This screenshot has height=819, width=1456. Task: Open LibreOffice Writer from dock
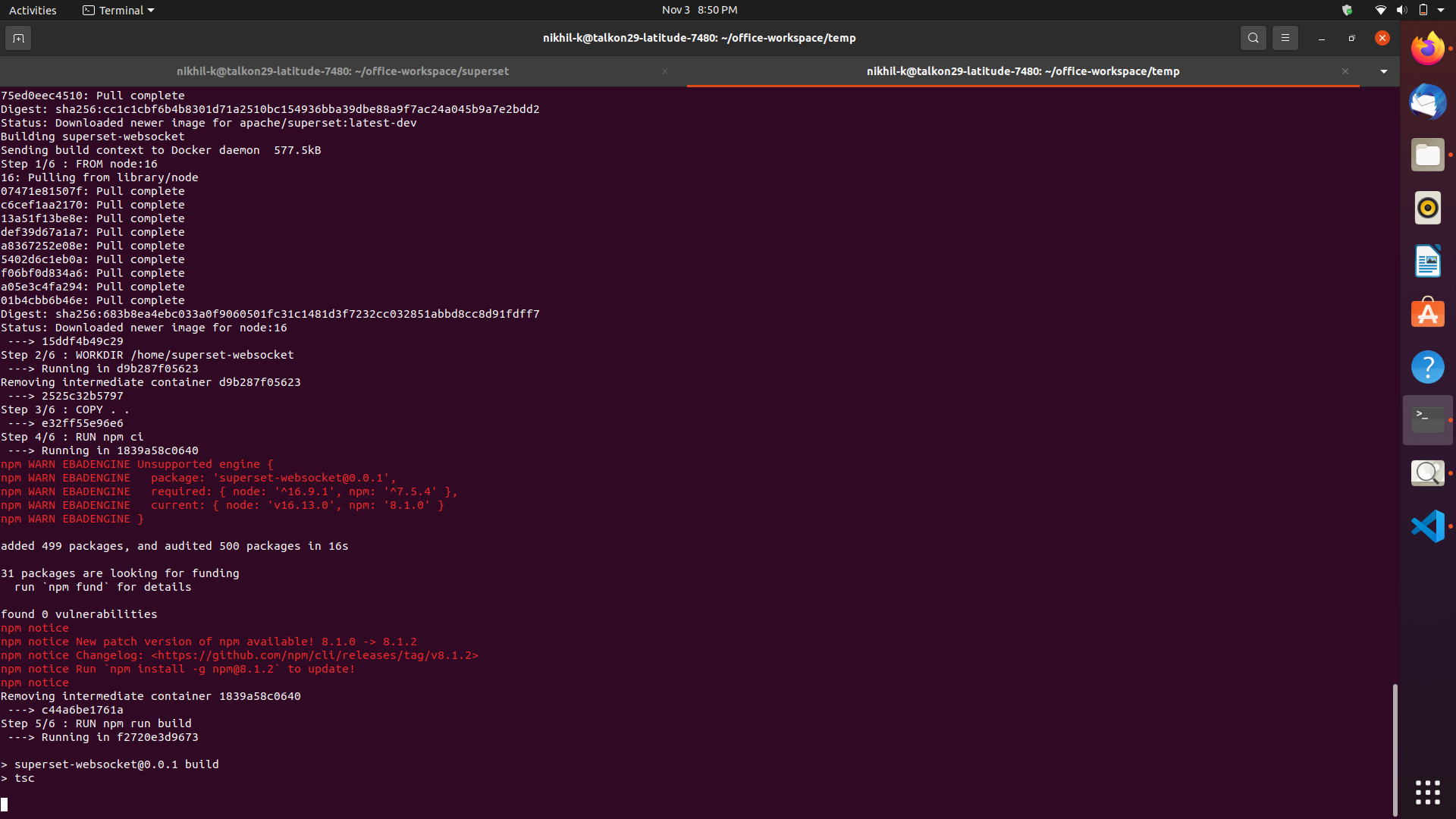click(1427, 261)
